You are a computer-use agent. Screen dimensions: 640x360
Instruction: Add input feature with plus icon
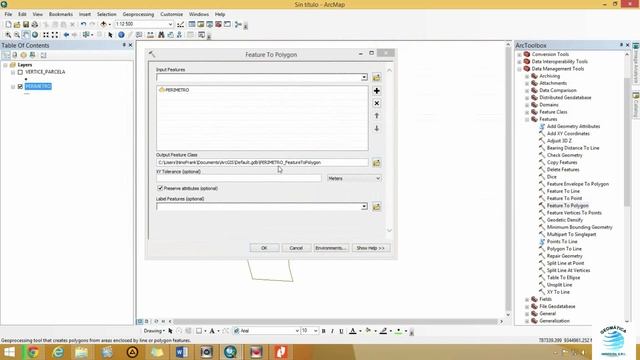[377, 91]
